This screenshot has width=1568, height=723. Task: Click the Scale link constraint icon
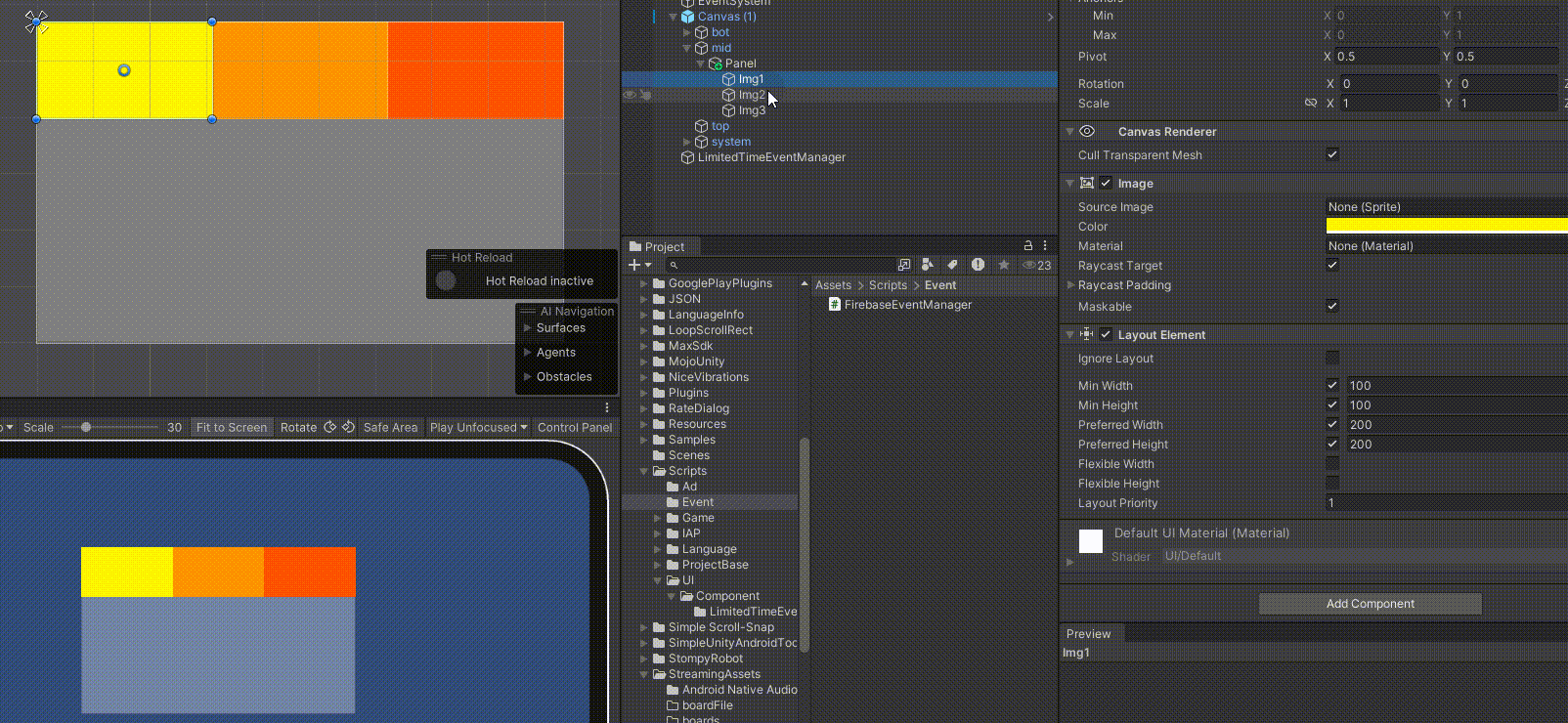coord(1311,103)
